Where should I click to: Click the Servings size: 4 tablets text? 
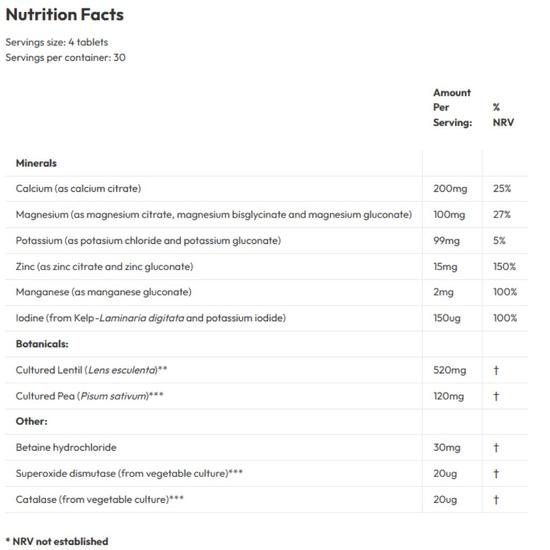[x=57, y=42]
